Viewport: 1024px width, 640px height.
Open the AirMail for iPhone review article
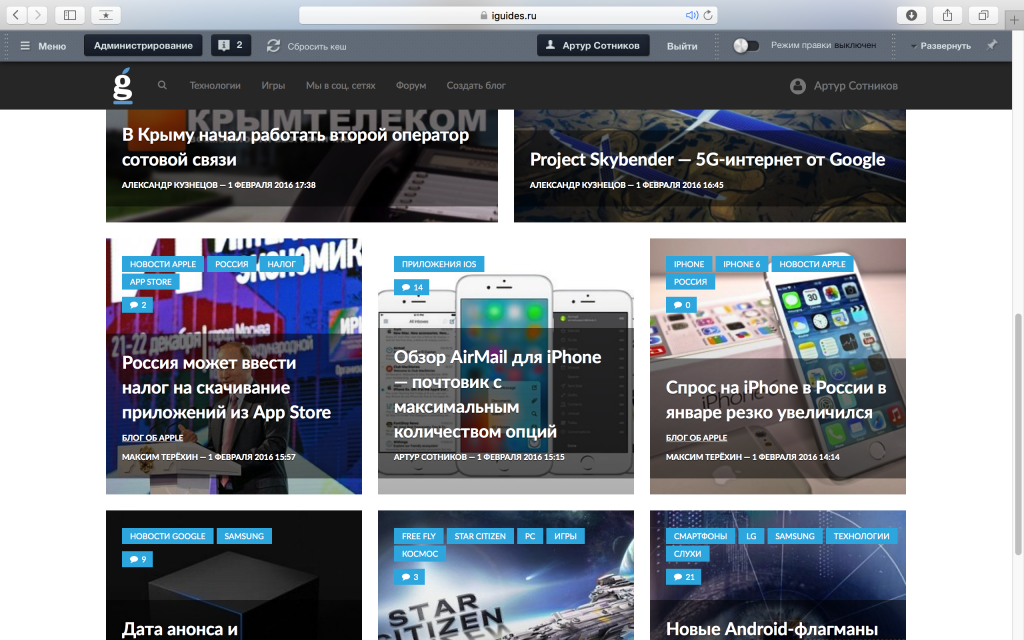tap(497, 394)
